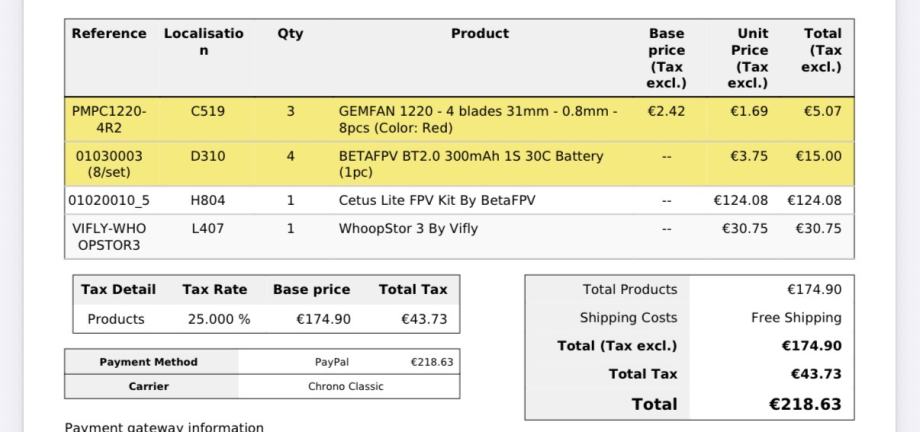Click the Chrono Classic carrier value
The image size is (920, 432).
point(346,386)
